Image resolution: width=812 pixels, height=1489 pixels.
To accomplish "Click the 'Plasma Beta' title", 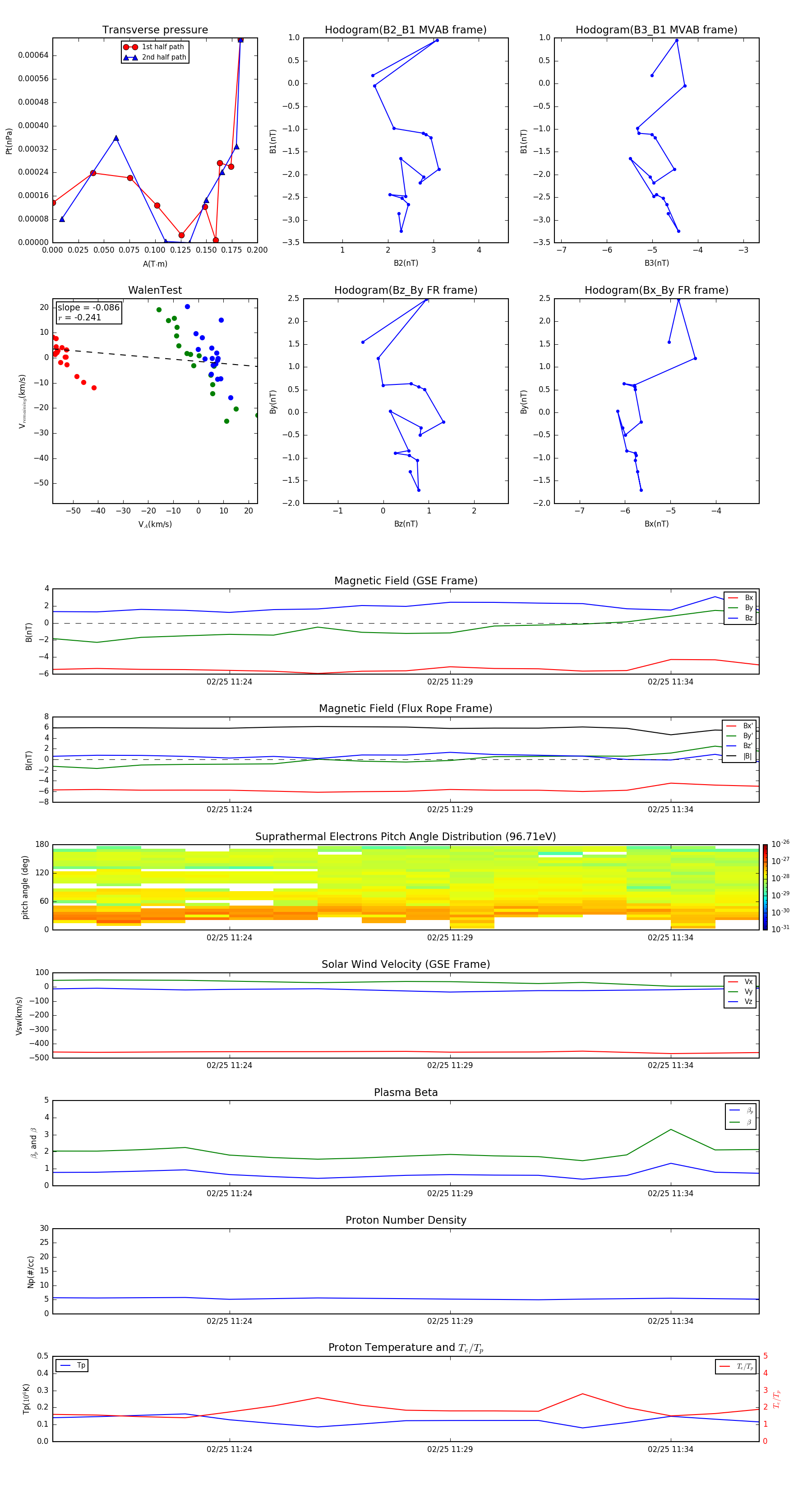I will coord(406,1093).
